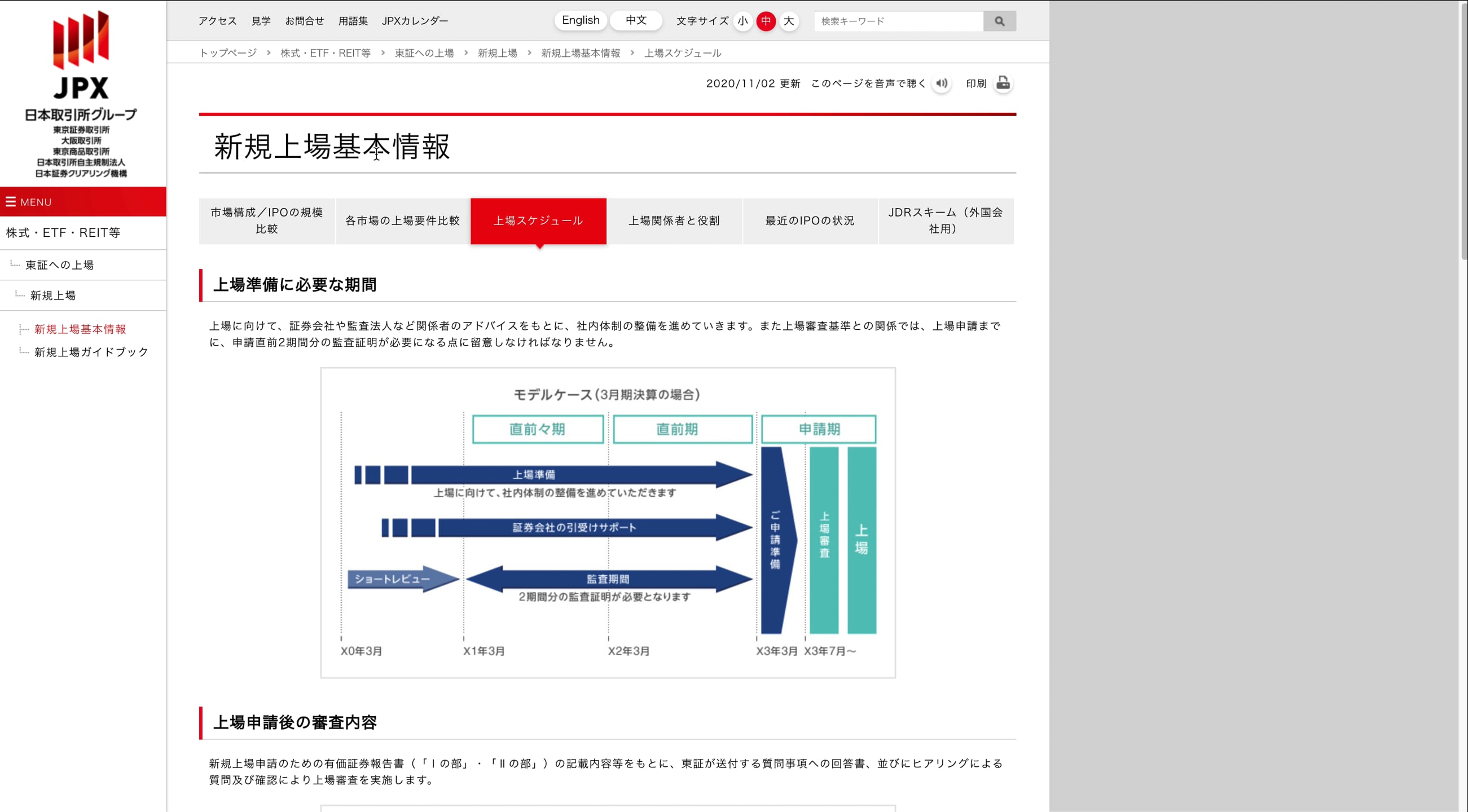Image resolution: width=1468 pixels, height=812 pixels.
Task: Open the JPXカレンダー link
Action: click(414, 21)
